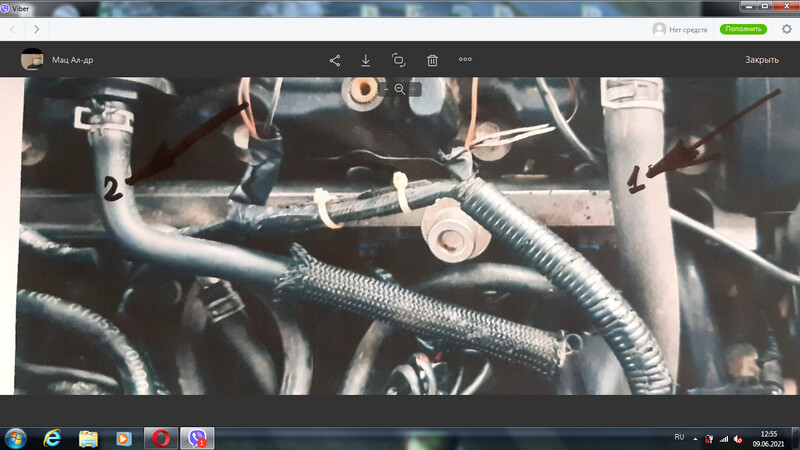Rotate the picture using the rotate icon

398,60
